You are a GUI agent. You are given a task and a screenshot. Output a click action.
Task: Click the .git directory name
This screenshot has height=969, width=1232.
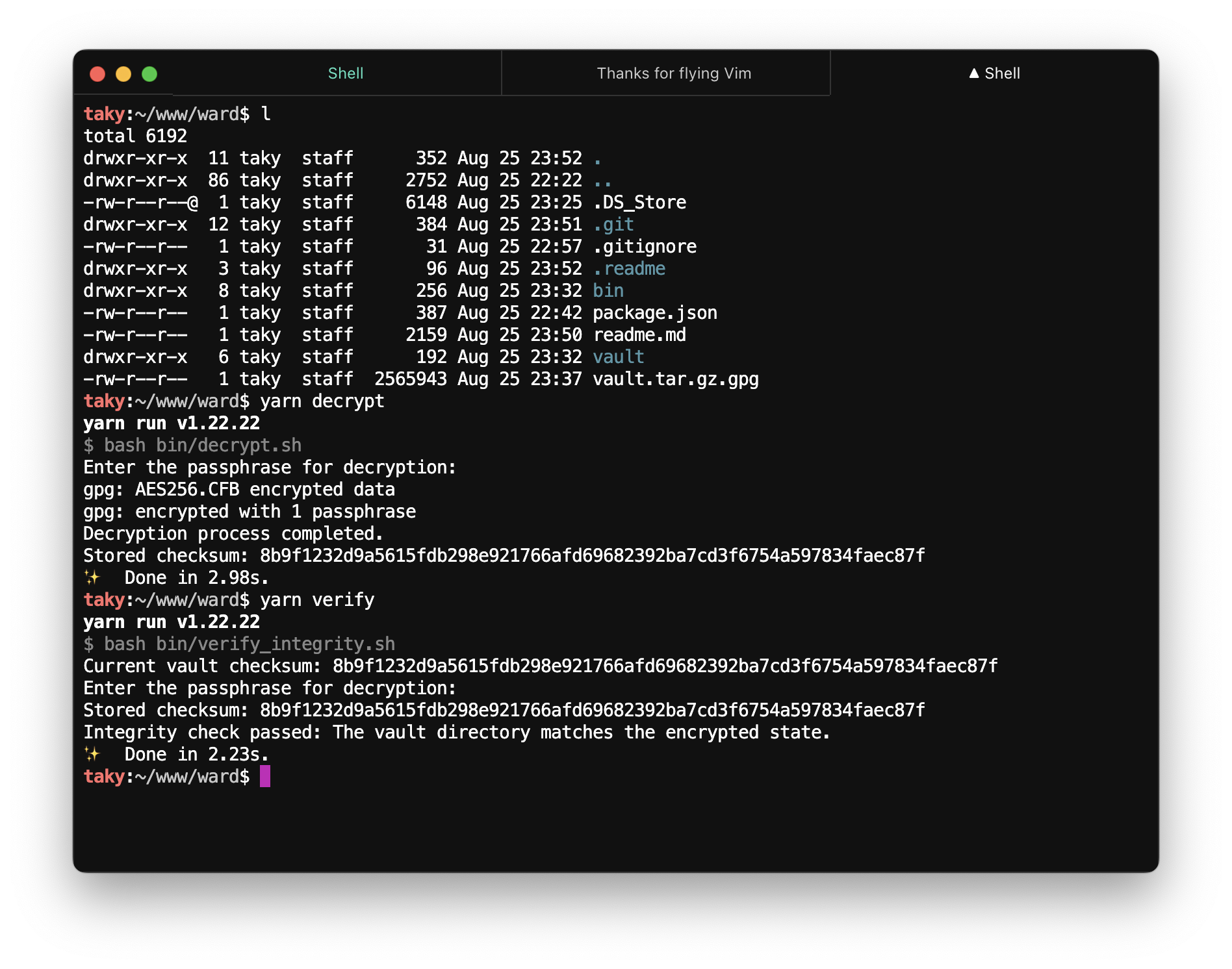click(613, 224)
